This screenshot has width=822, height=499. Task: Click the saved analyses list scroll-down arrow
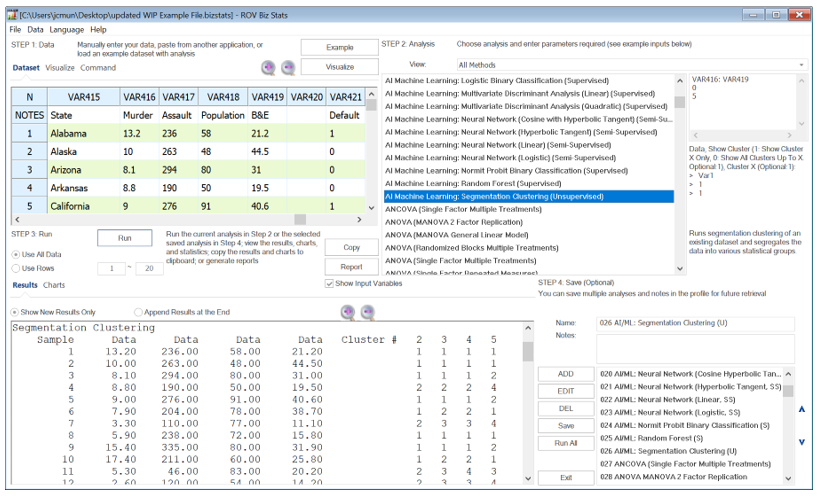pos(788,478)
